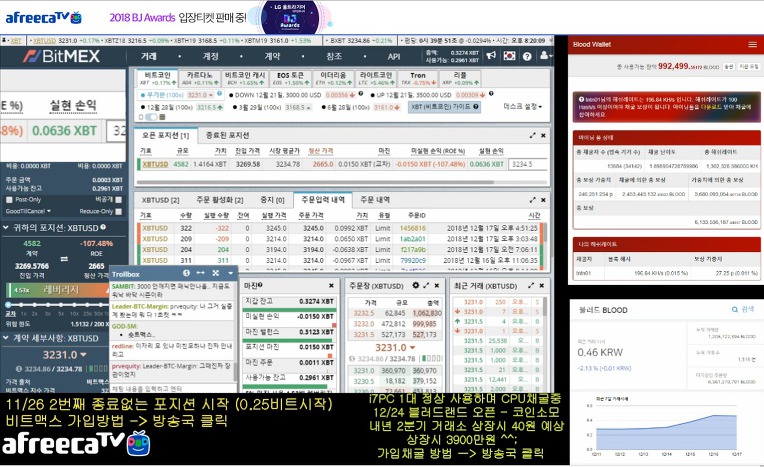Viewport: 764px width, 467px height.
Task: Enable the Post-Only checkbox
Action: (9, 200)
